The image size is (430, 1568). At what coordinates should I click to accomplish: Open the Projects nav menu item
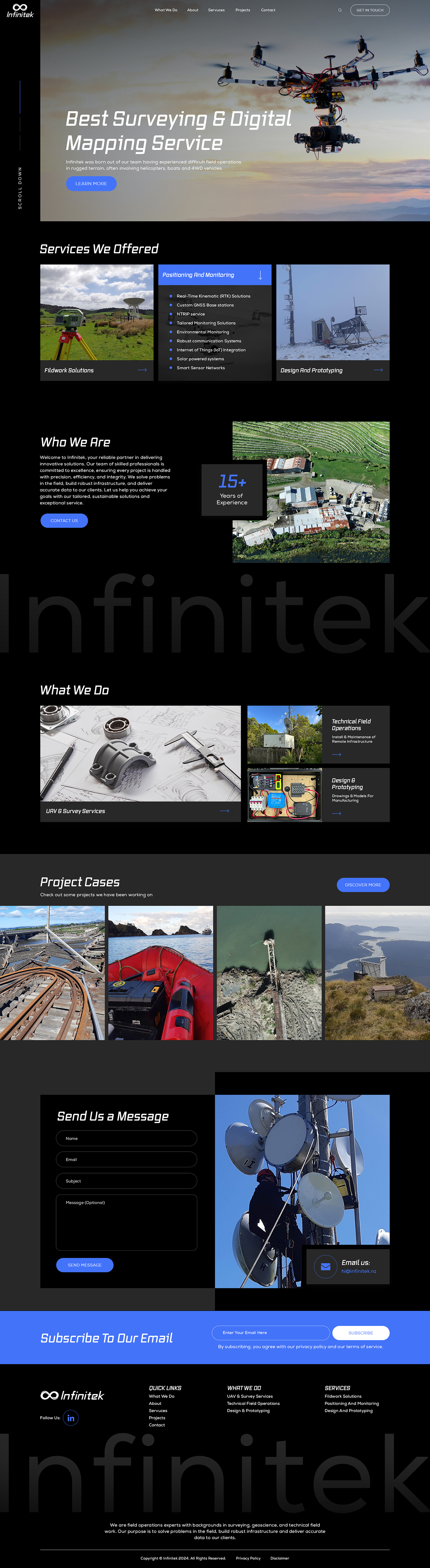tap(243, 10)
